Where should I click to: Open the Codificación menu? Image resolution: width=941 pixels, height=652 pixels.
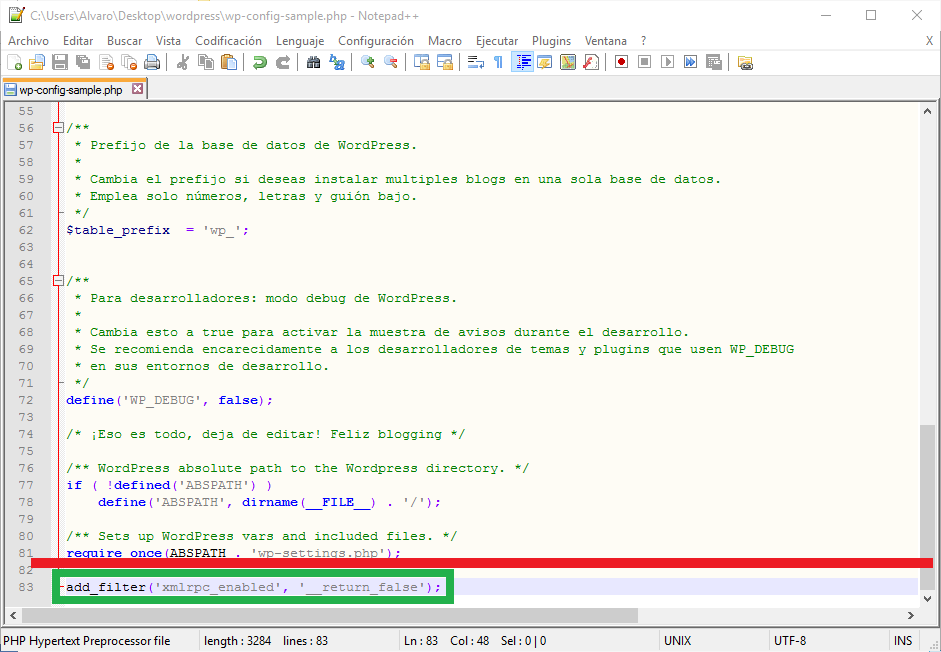pos(228,41)
